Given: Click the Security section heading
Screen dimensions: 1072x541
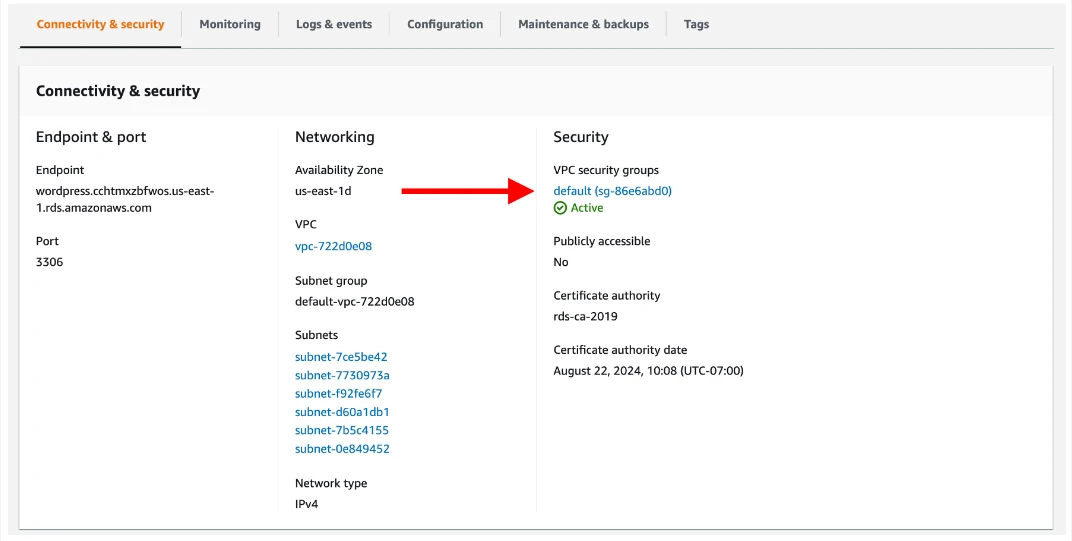Looking at the screenshot, I should (x=580, y=137).
